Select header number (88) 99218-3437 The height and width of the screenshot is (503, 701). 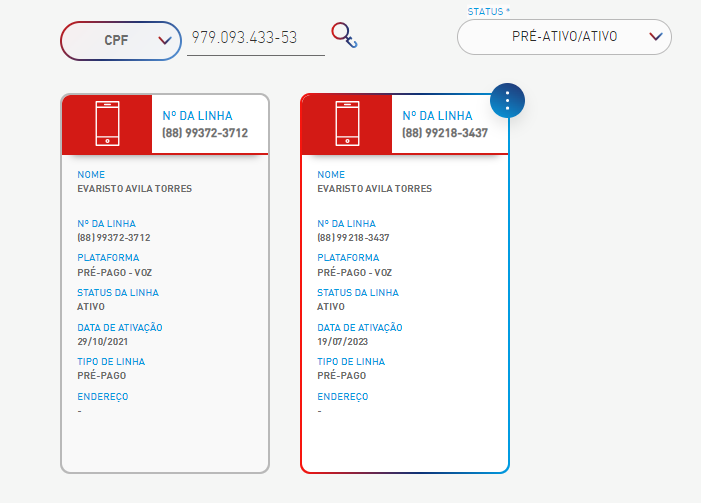coord(445,133)
